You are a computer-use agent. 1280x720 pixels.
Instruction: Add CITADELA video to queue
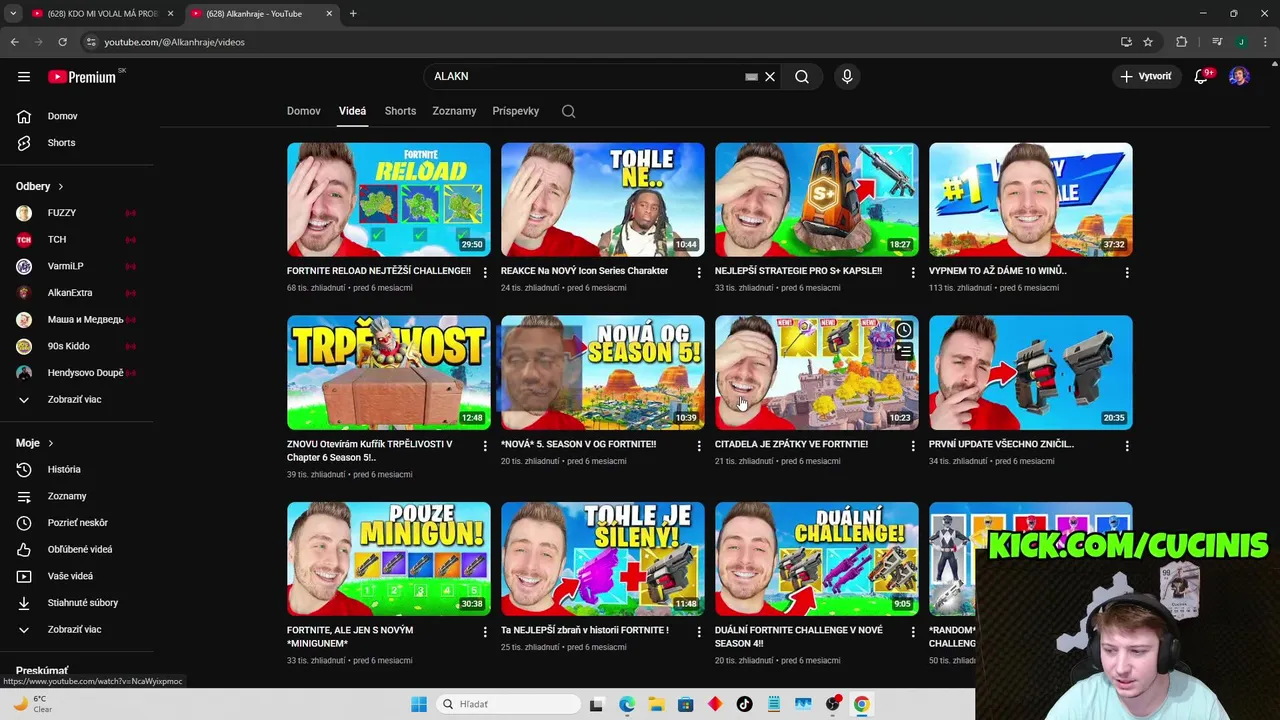point(904,351)
